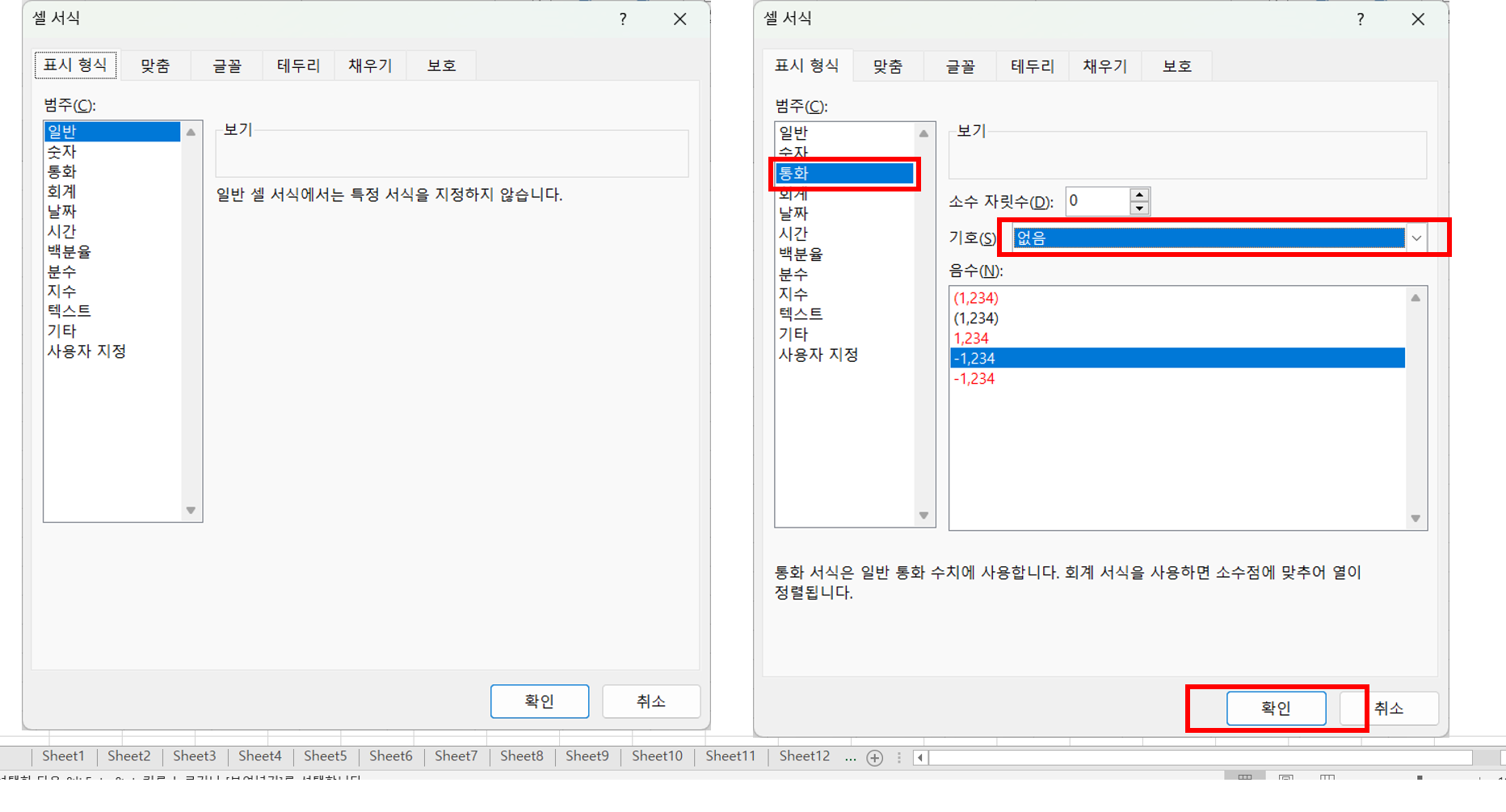The height and width of the screenshot is (812, 1506).
Task: Confirm with 확인 in right dialog
Action: (x=1277, y=709)
